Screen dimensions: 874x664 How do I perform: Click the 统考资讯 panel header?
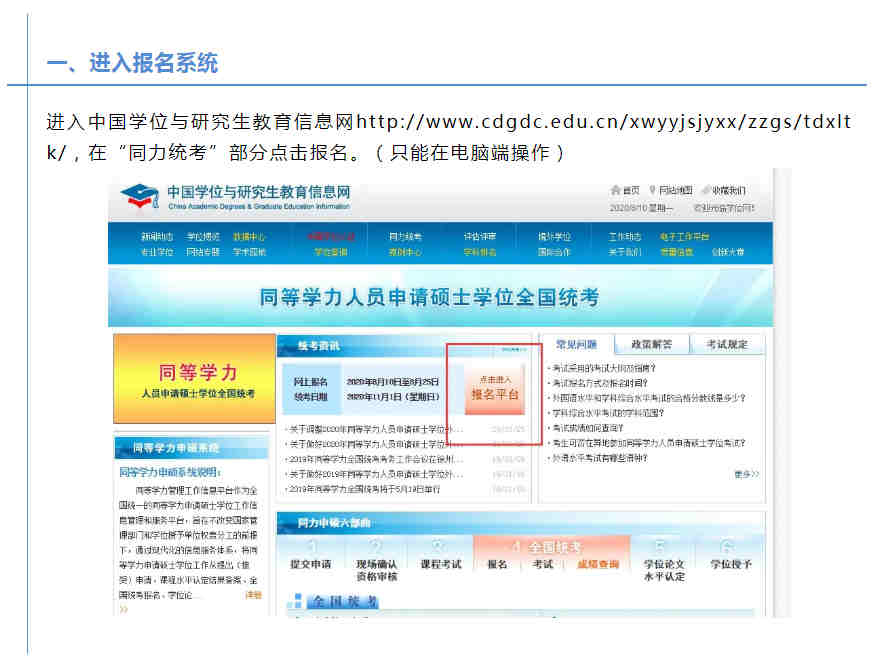318,346
